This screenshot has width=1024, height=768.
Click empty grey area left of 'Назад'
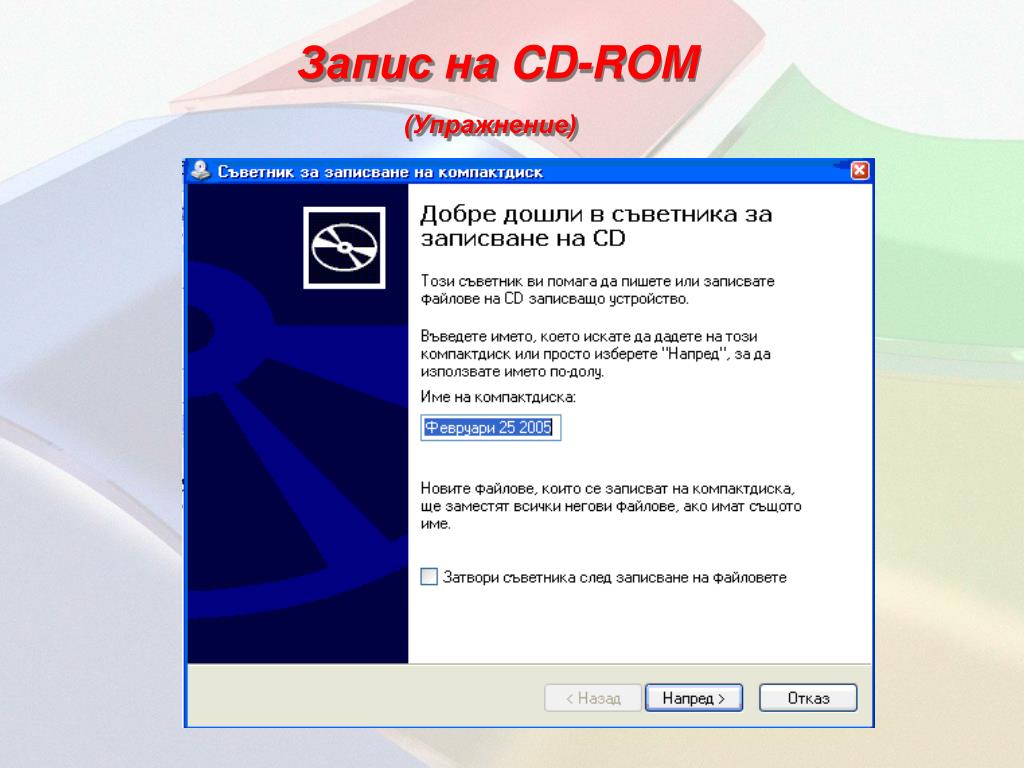point(366,697)
